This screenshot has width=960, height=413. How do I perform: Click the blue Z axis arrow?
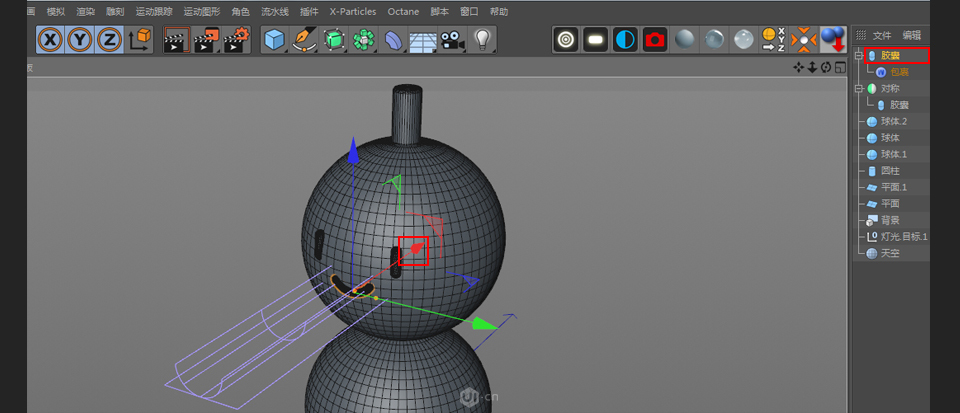tap(353, 152)
